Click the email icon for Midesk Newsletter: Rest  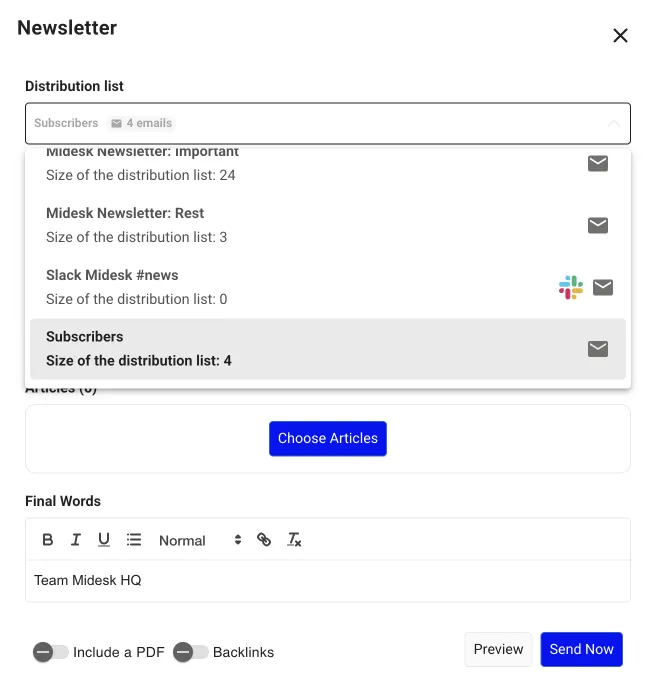click(x=598, y=225)
